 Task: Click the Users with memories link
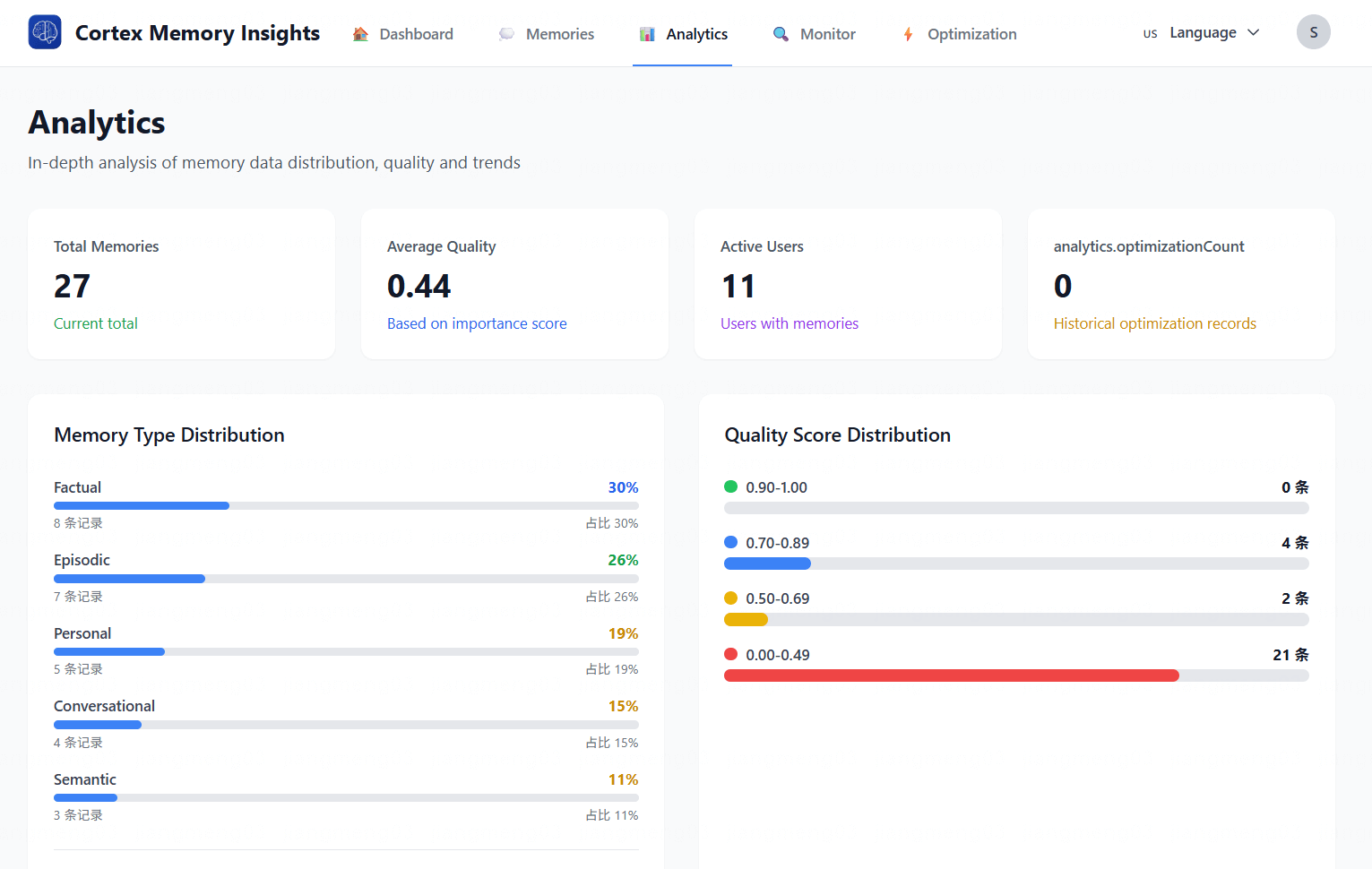pyautogui.click(x=790, y=323)
